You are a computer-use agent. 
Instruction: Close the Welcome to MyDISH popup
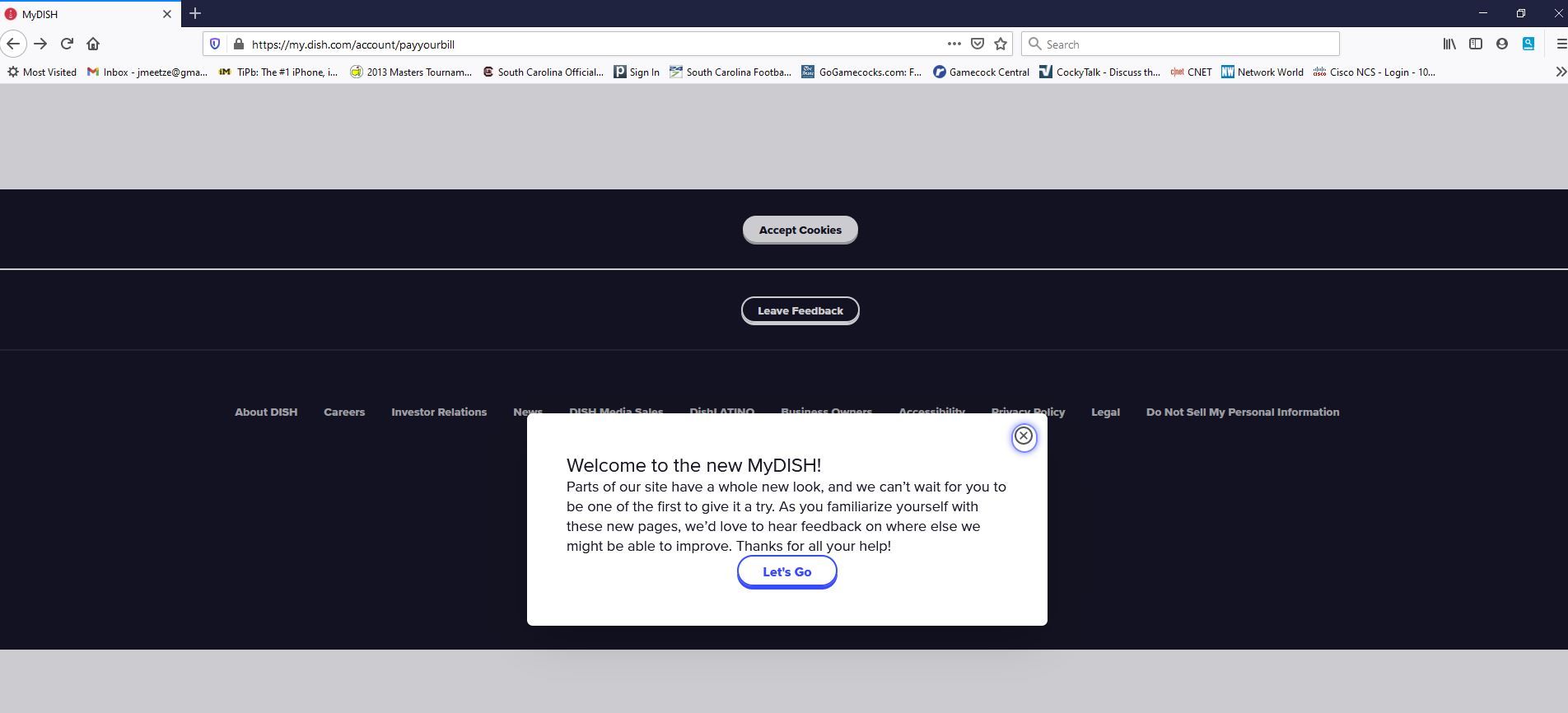click(1024, 436)
